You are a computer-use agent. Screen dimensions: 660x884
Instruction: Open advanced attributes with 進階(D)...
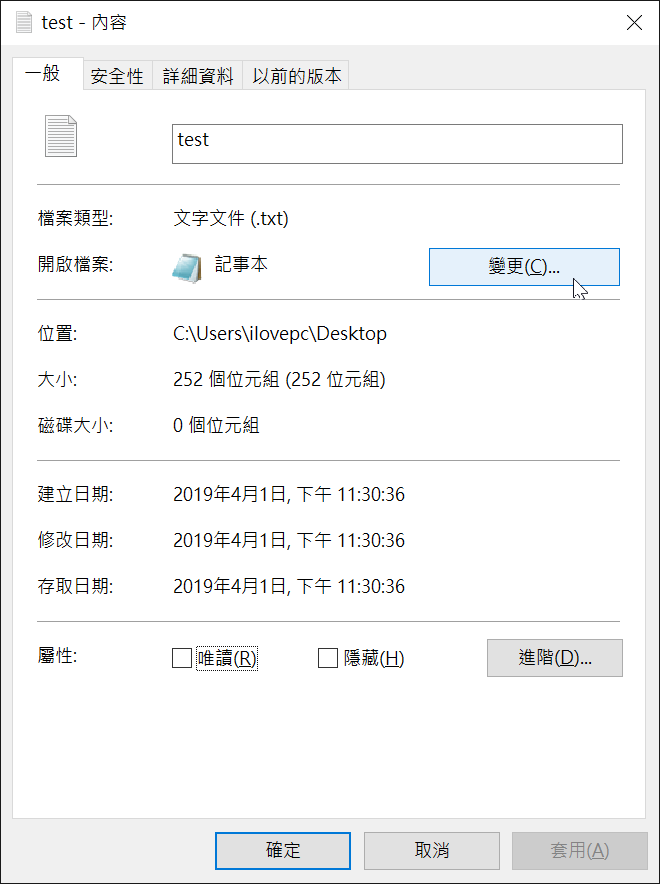point(555,657)
